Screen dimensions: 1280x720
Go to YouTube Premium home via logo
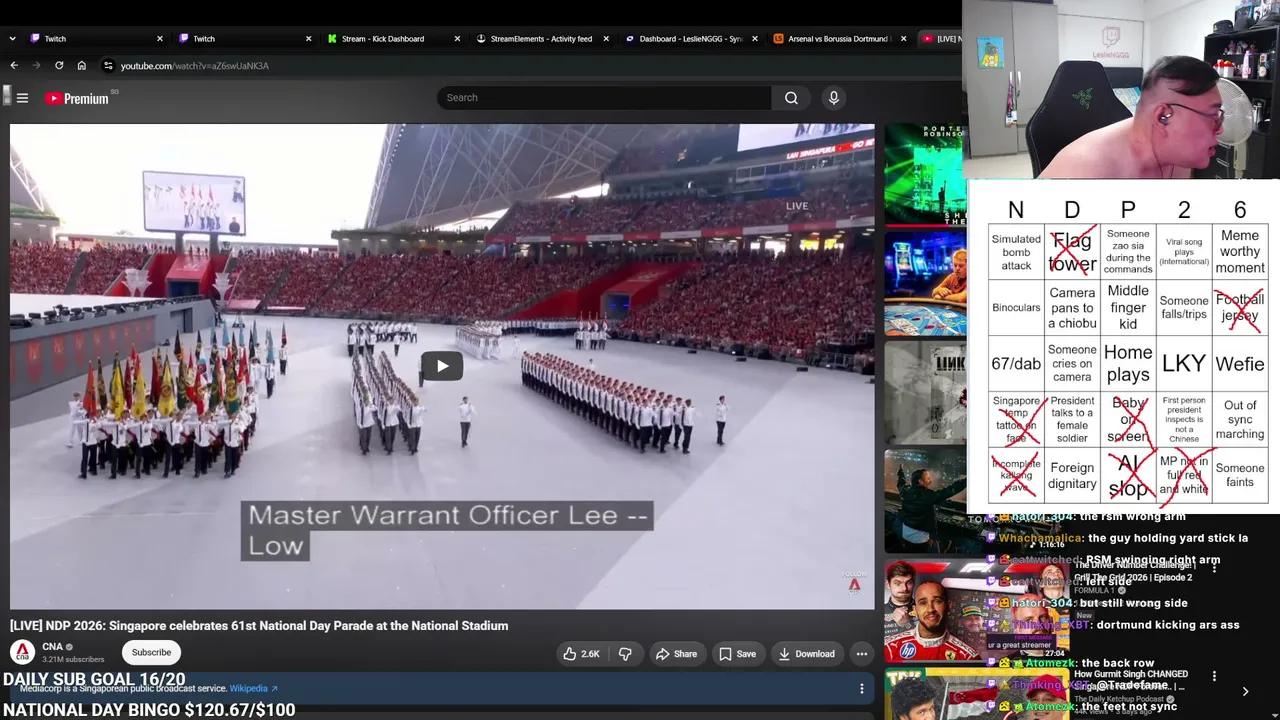(x=77, y=98)
